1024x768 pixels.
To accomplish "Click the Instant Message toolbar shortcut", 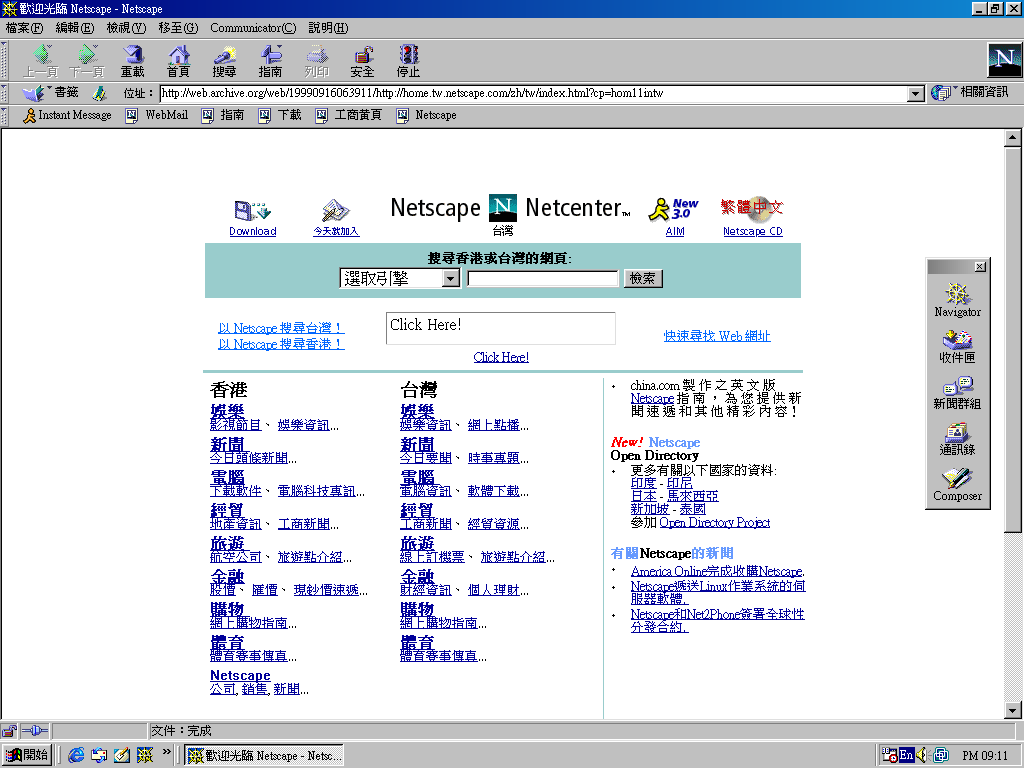I will (x=67, y=116).
